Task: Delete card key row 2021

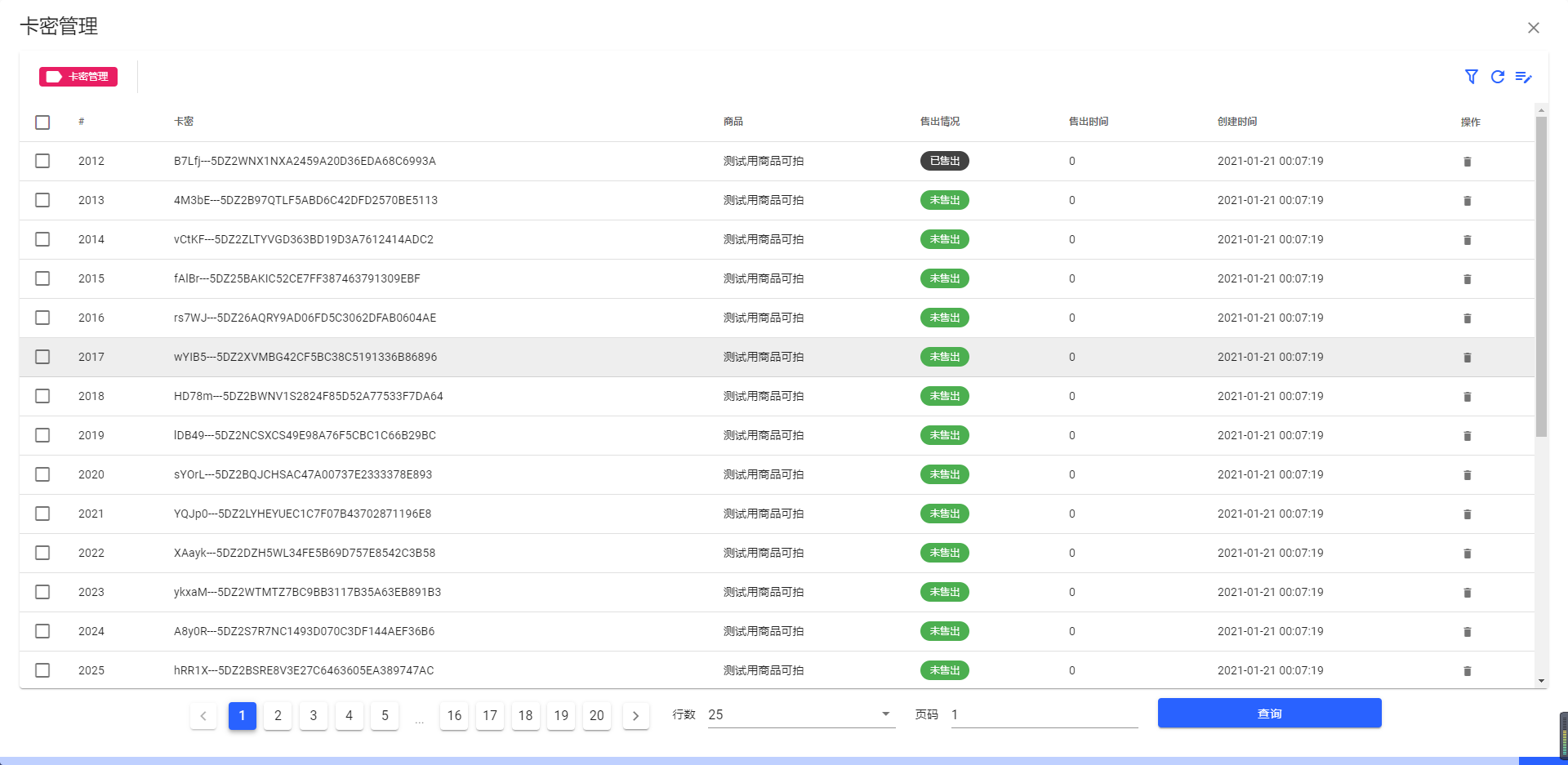Action: pyautogui.click(x=1468, y=514)
